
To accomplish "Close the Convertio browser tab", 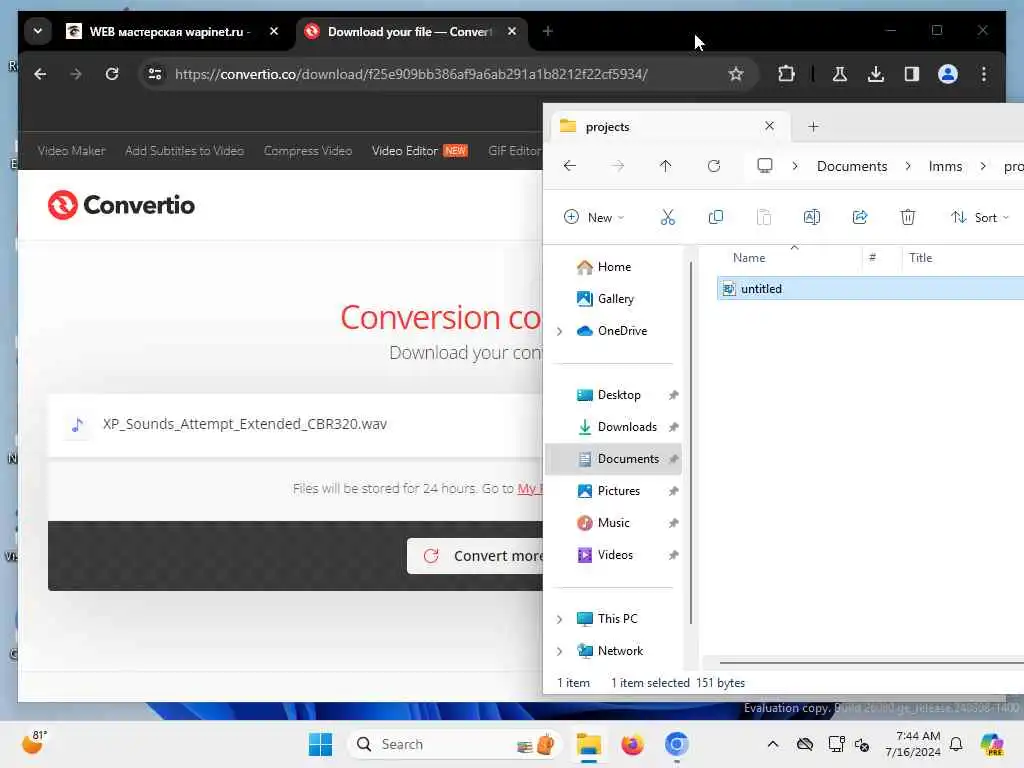I will coord(512,31).
